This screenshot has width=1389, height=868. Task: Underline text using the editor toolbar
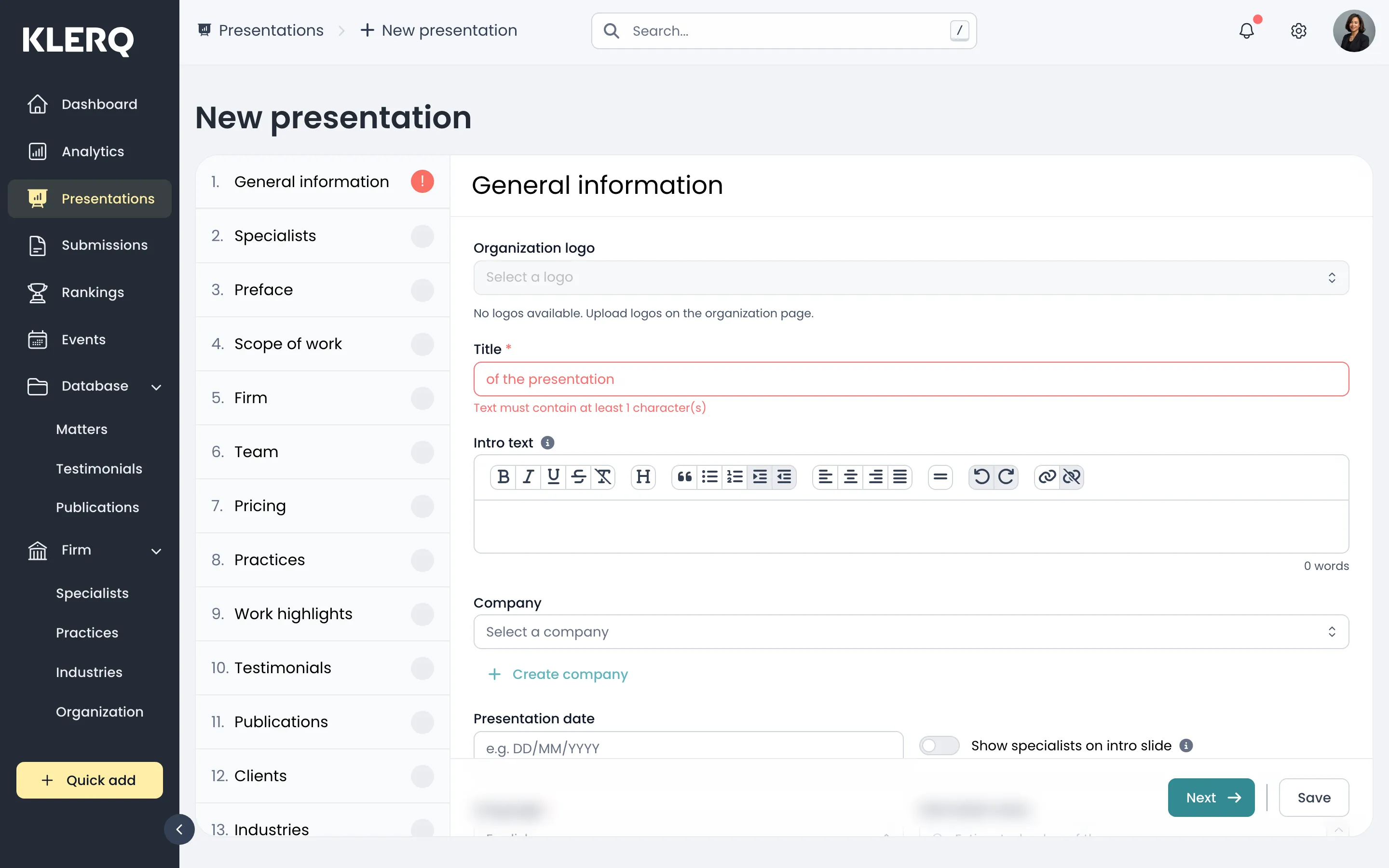[x=553, y=476]
